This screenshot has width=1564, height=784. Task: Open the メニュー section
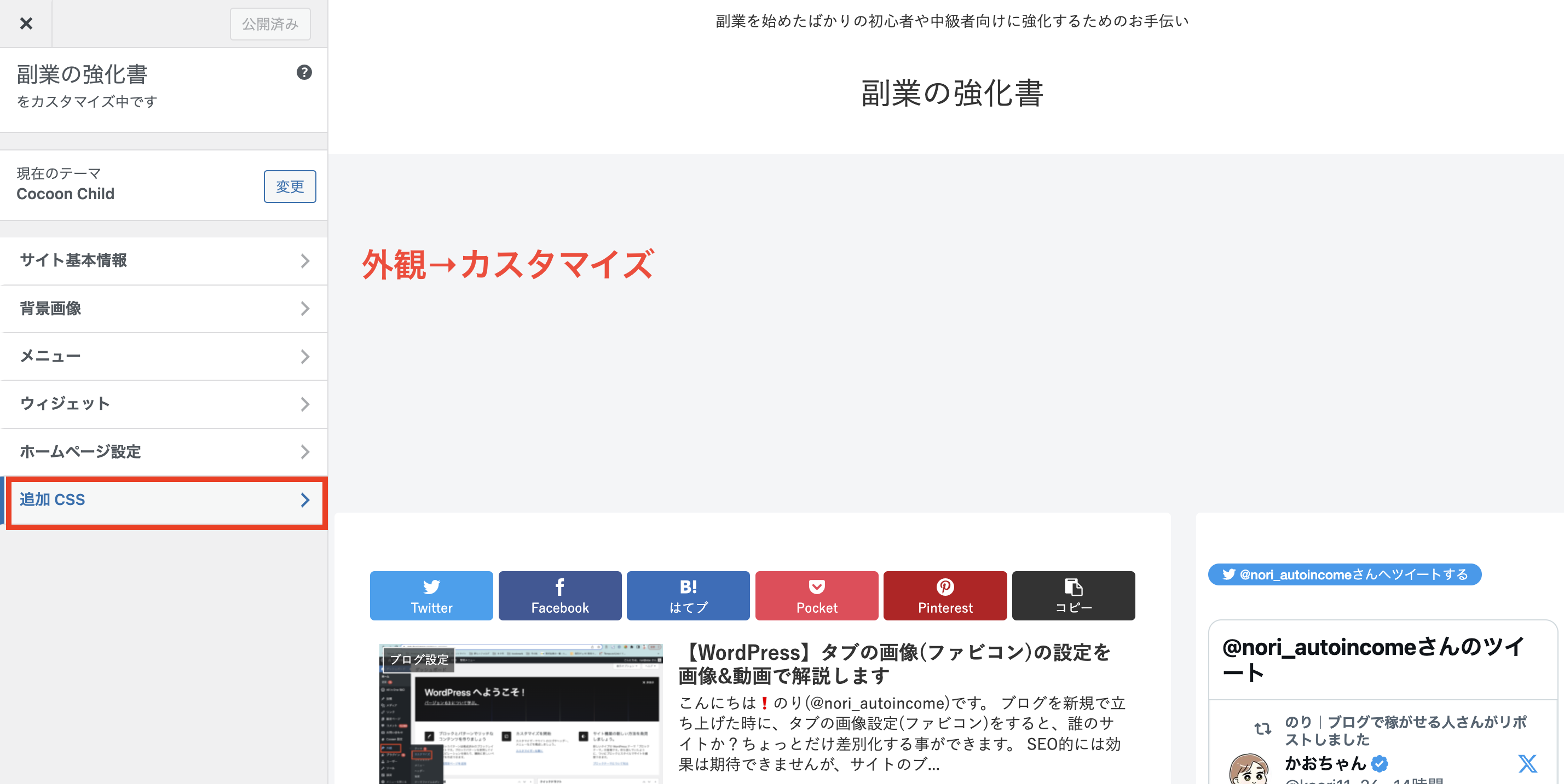coord(164,356)
